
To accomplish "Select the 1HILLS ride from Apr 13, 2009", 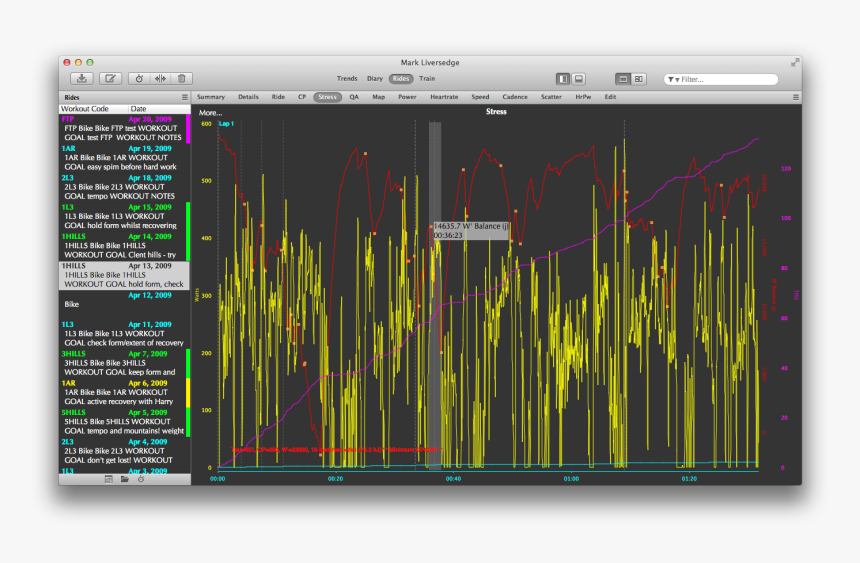I will (x=125, y=275).
